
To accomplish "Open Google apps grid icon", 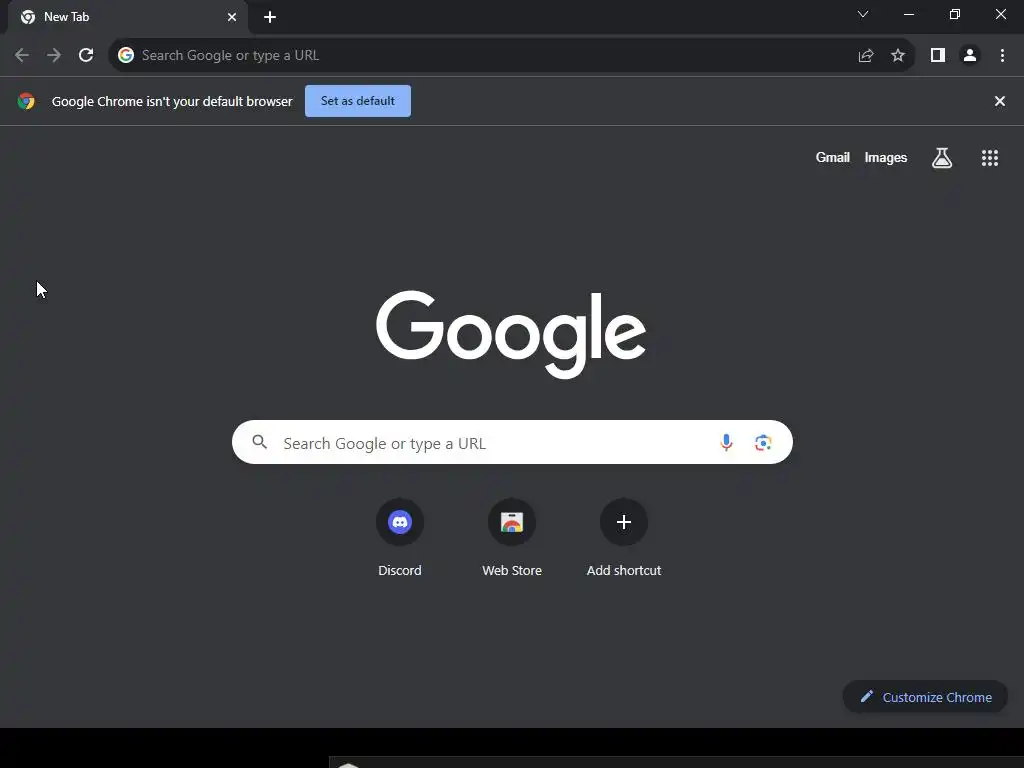I will (990, 157).
